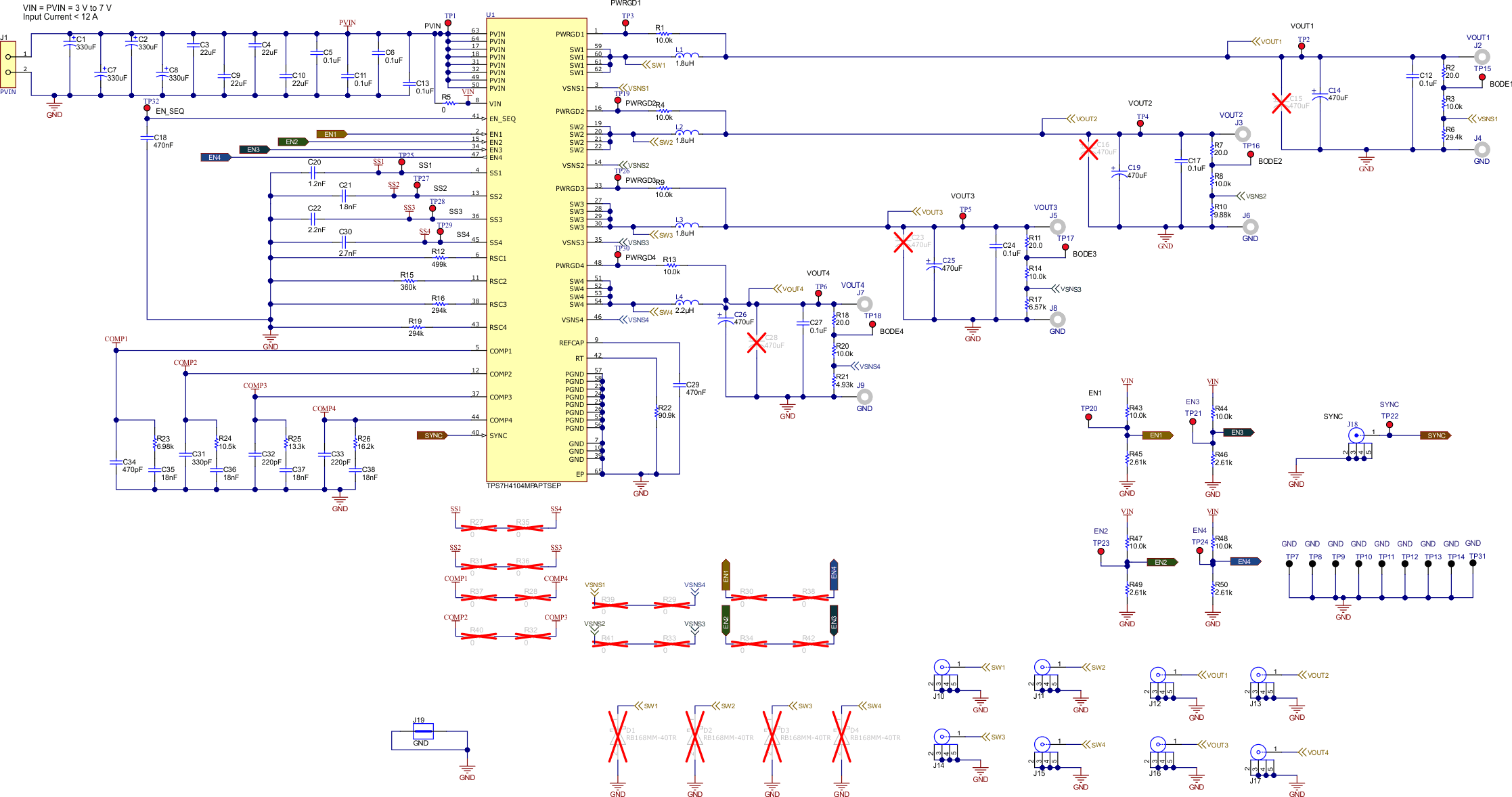Select test point TP1 near PVIN
Image resolution: width=1512 pixels, height=797 pixels.
pyautogui.click(x=449, y=22)
